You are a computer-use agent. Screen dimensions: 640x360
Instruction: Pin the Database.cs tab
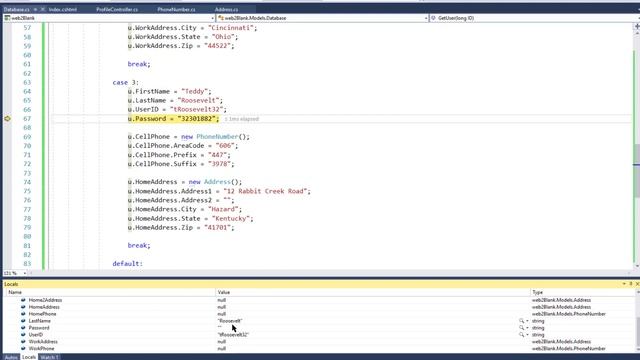[x=36, y=9]
